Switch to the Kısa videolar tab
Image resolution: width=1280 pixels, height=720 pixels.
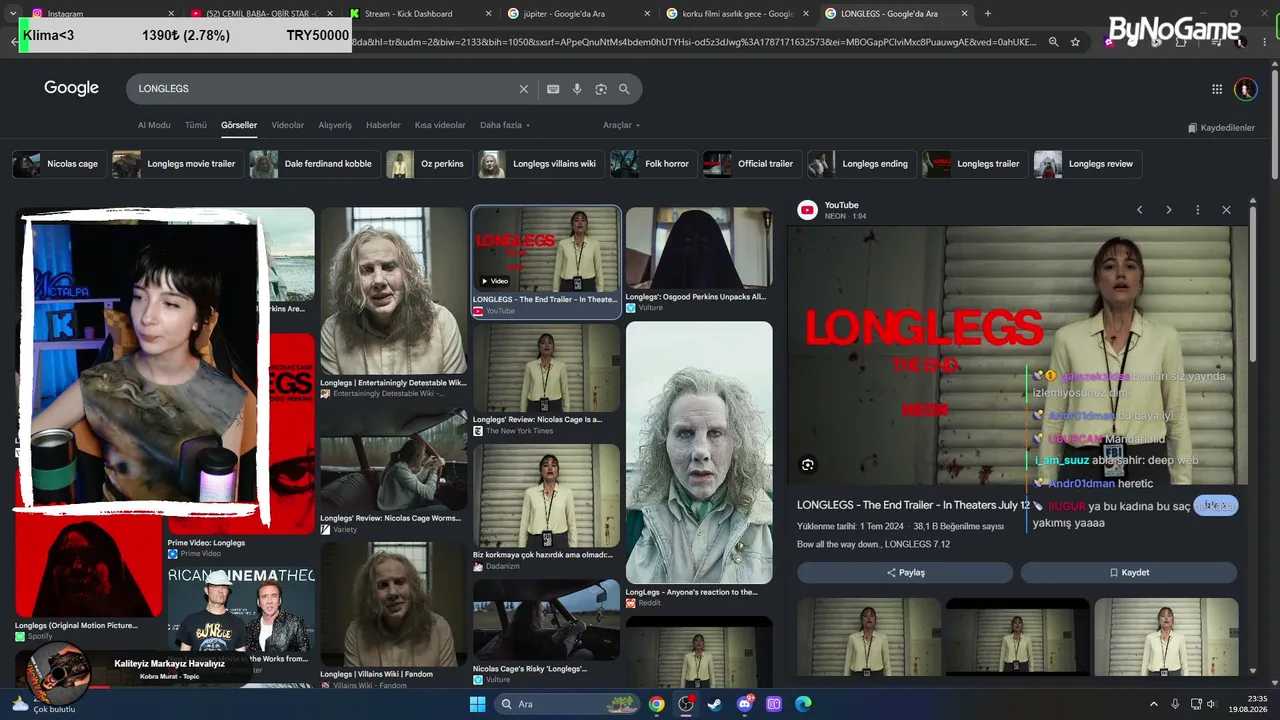(x=440, y=125)
